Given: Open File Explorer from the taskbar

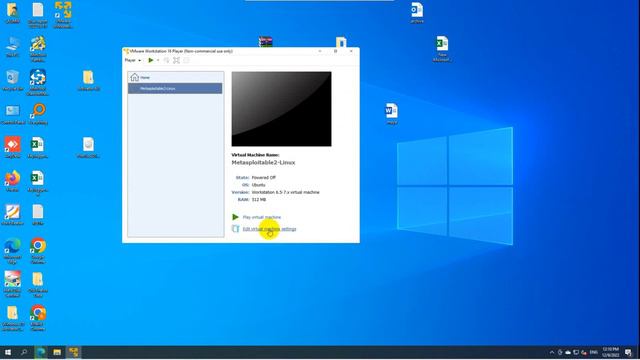Looking at the screenshot, I should pyautogui.click(x=57, y=352).
